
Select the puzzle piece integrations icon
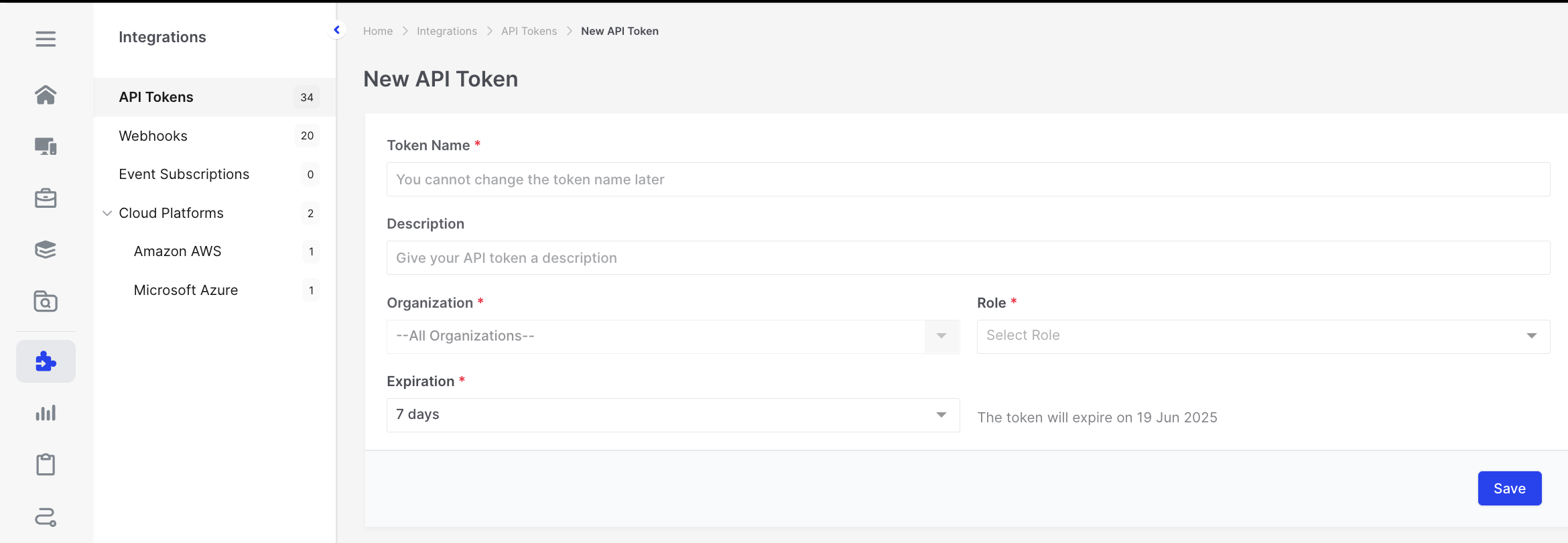pos(46,361)
